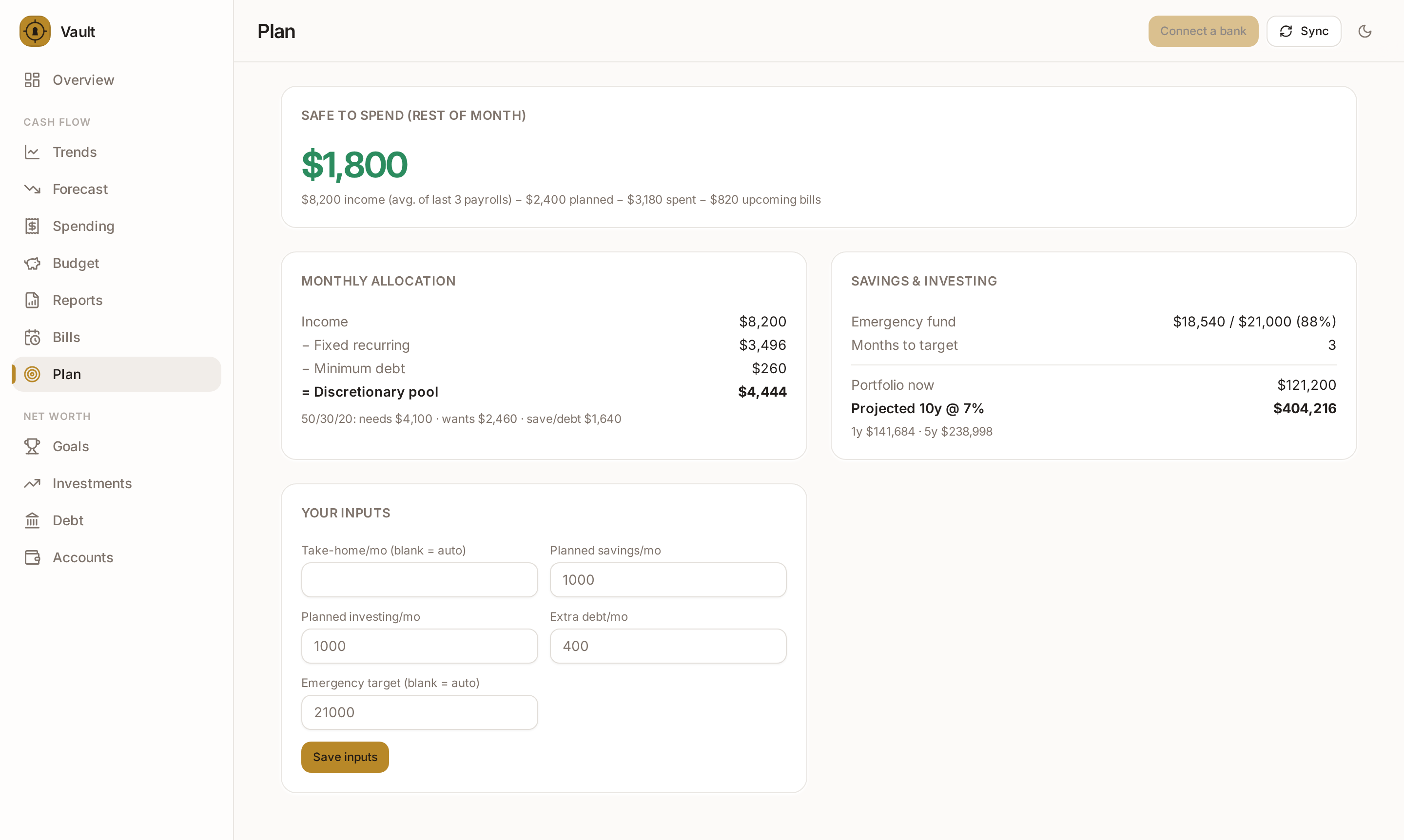
Task: Click the 1y $141,684 projection text
Action: click(883, 431)
